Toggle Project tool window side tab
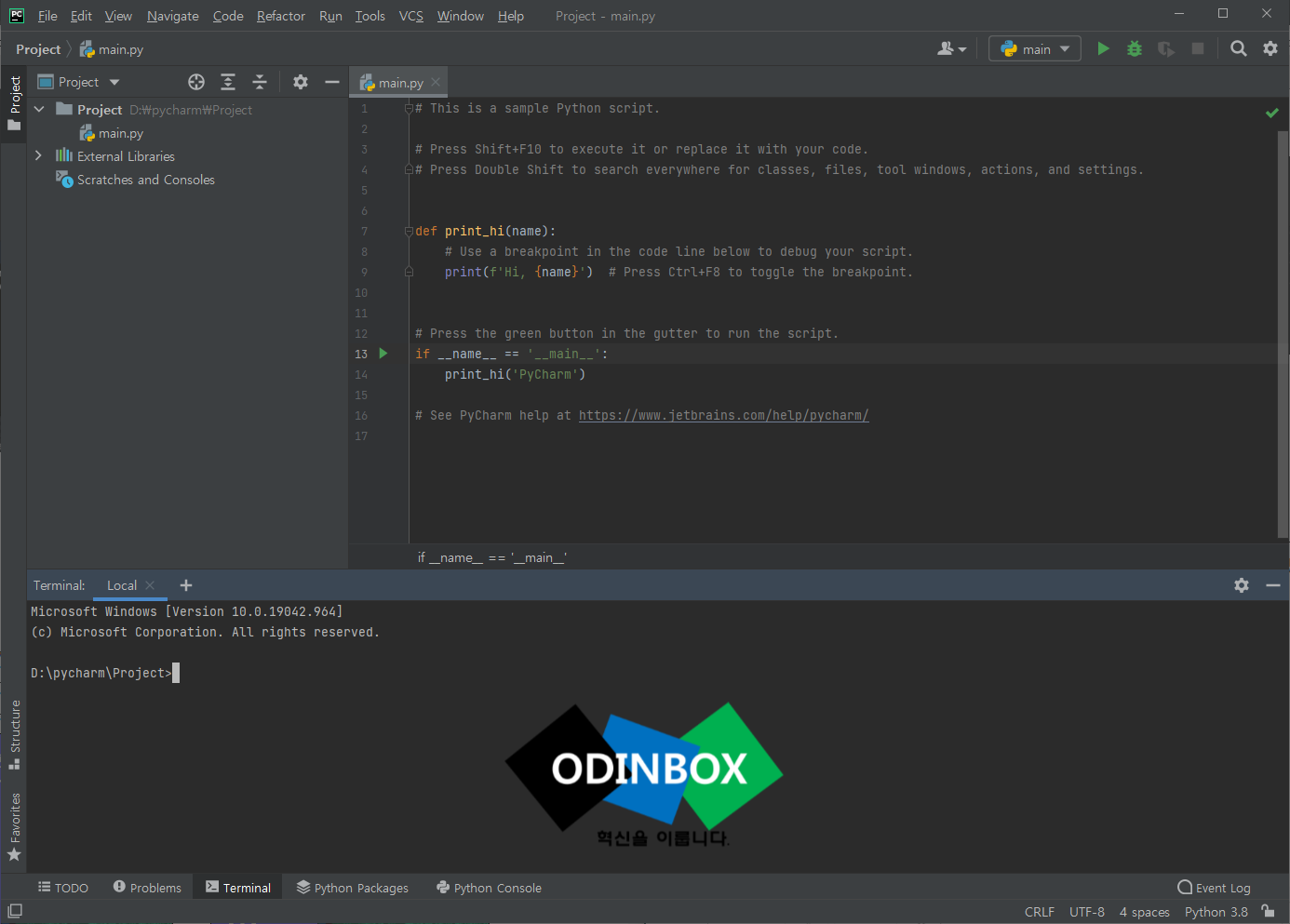 coord(14,102)
